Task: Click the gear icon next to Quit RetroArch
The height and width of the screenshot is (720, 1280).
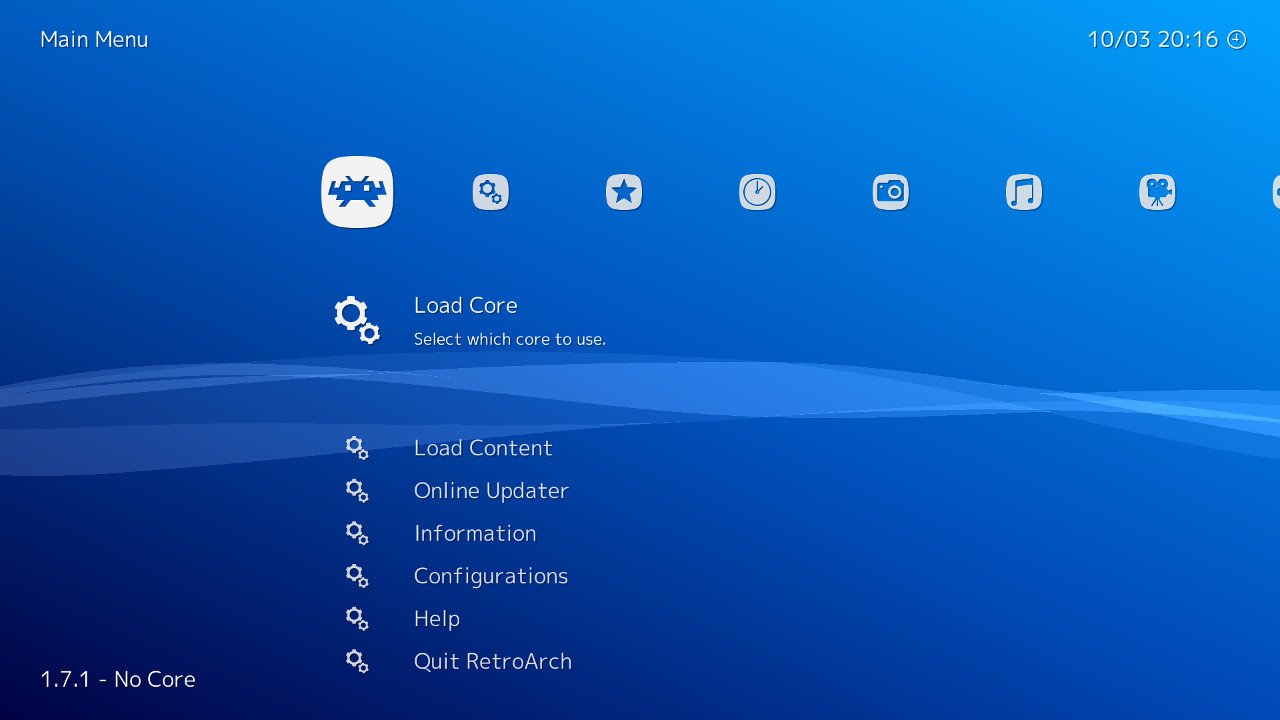Action: [357, 661]
